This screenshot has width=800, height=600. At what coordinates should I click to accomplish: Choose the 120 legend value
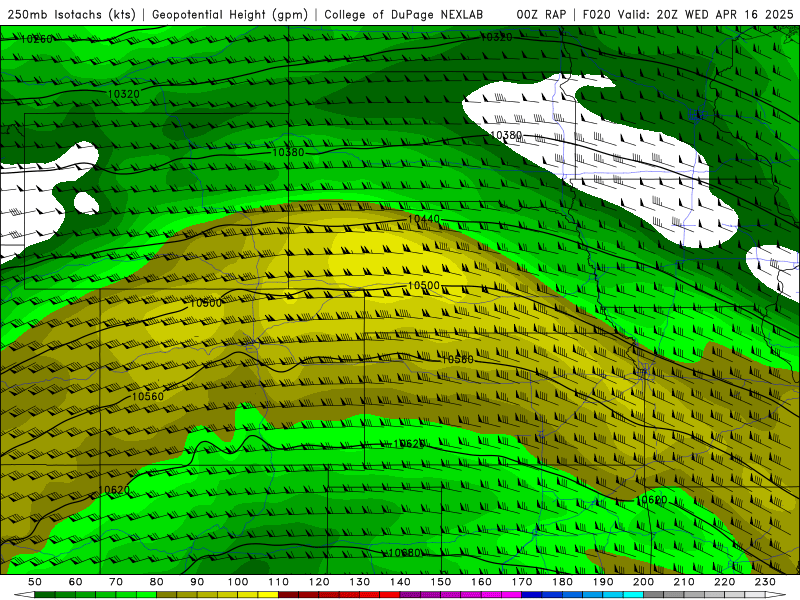(x=319, y=582)
